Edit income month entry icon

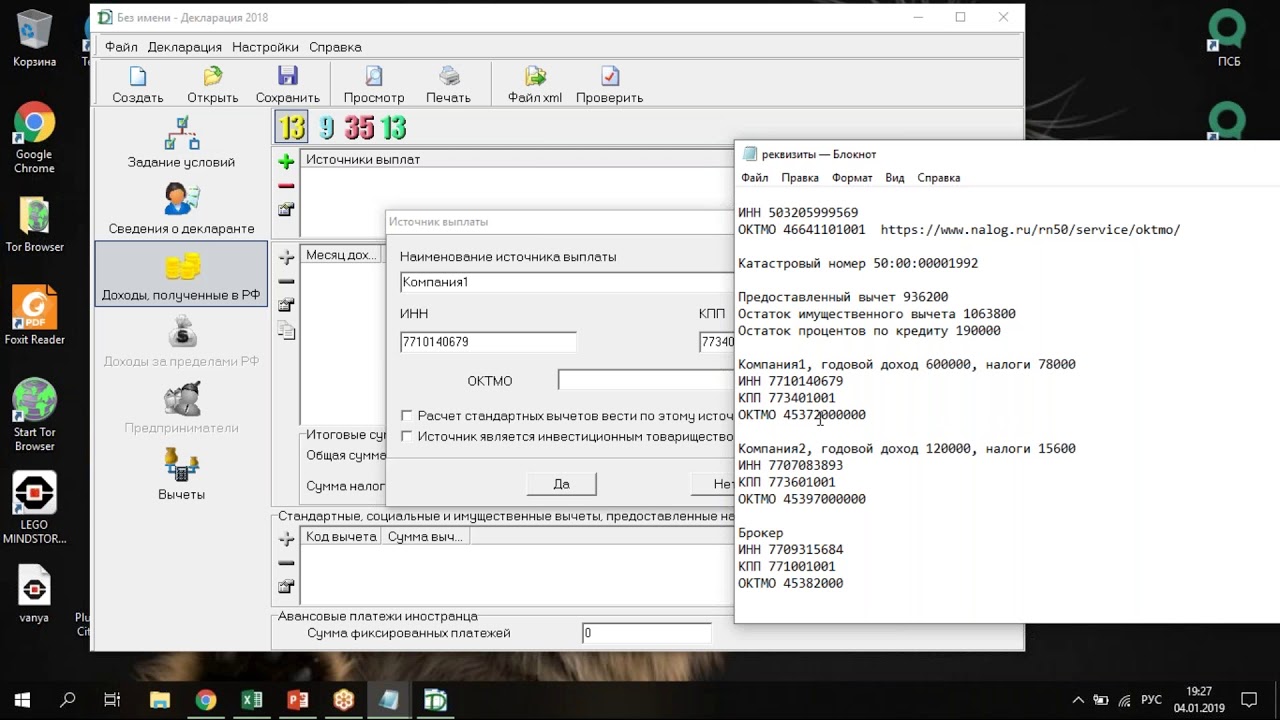click(286, 305)
